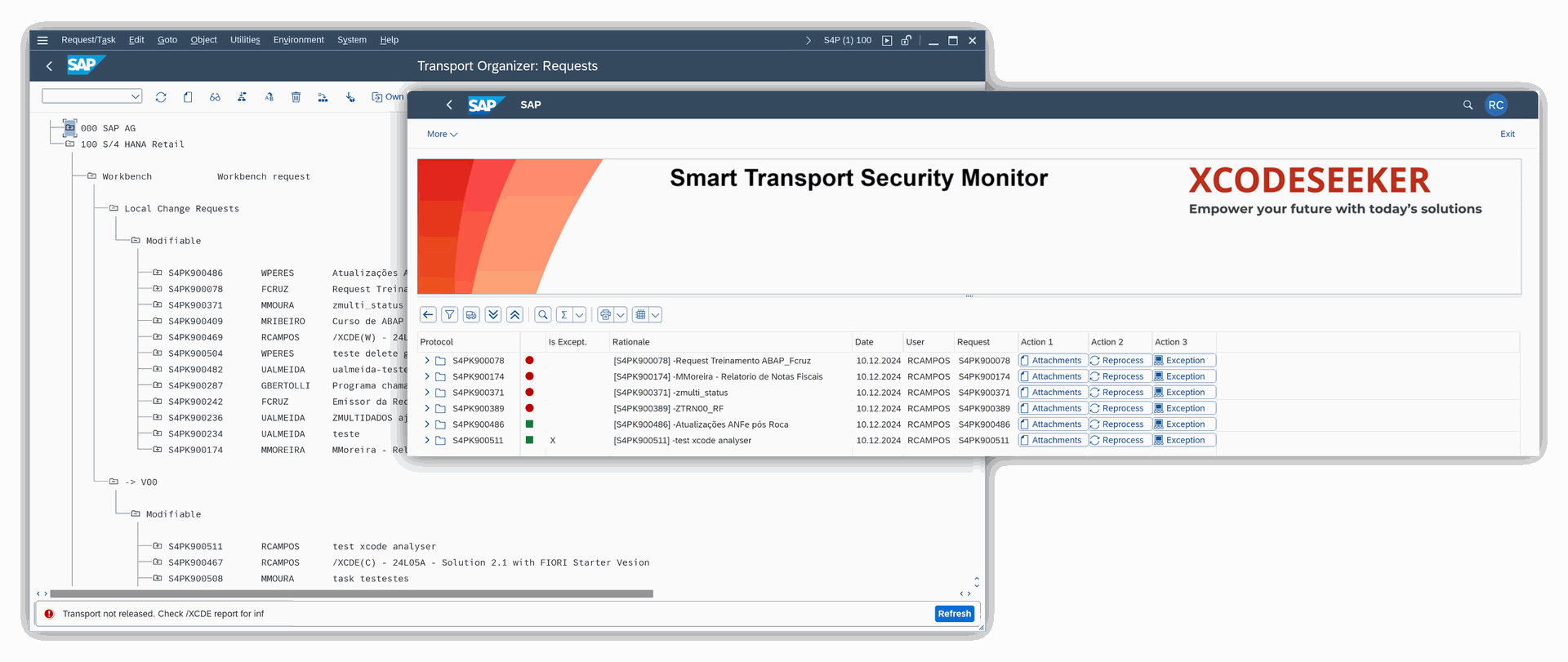
Task: Expand menu overflow arrow in title bar
Action: click(x=808, y=40)
